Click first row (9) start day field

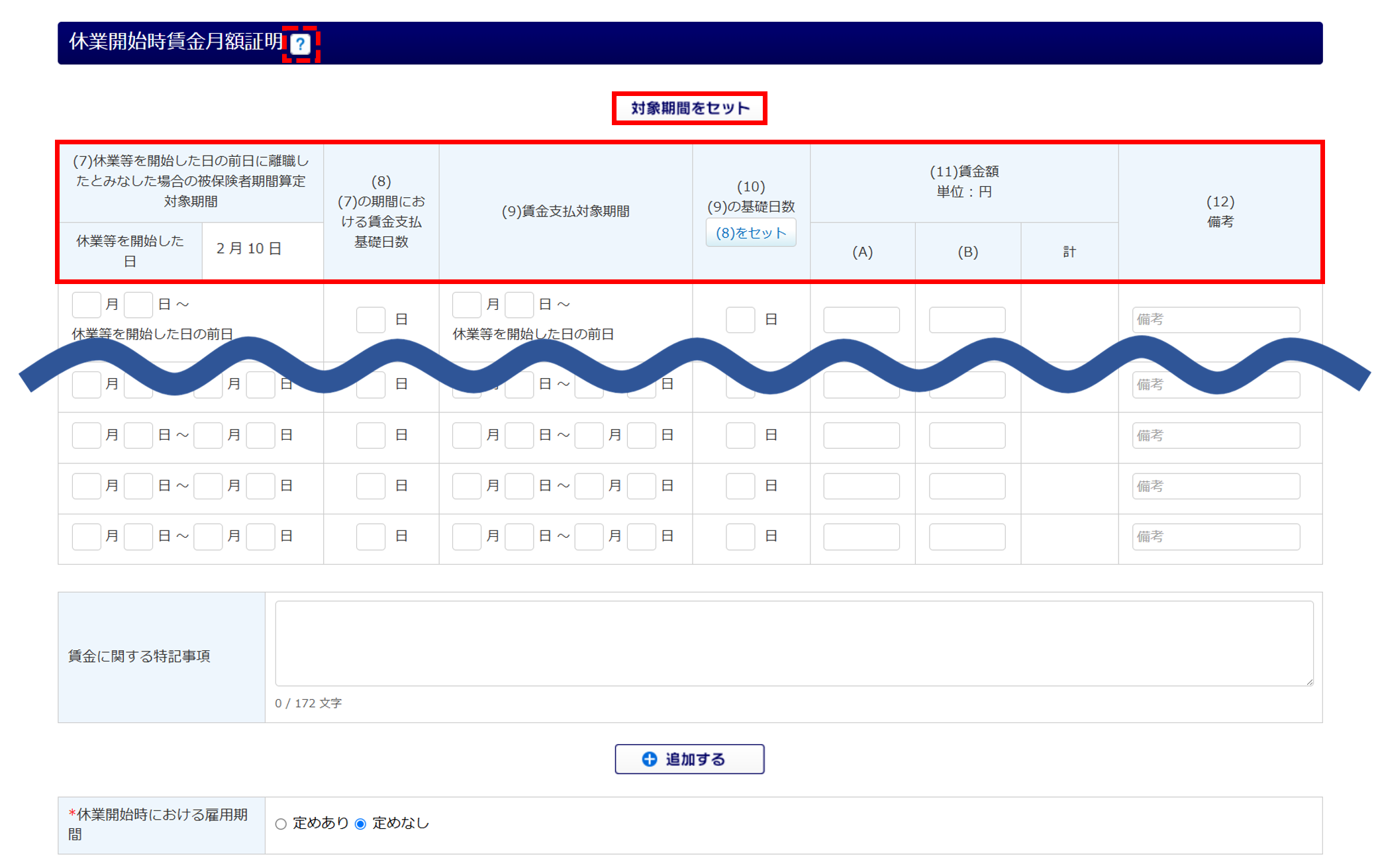click(x=519, y=305)
